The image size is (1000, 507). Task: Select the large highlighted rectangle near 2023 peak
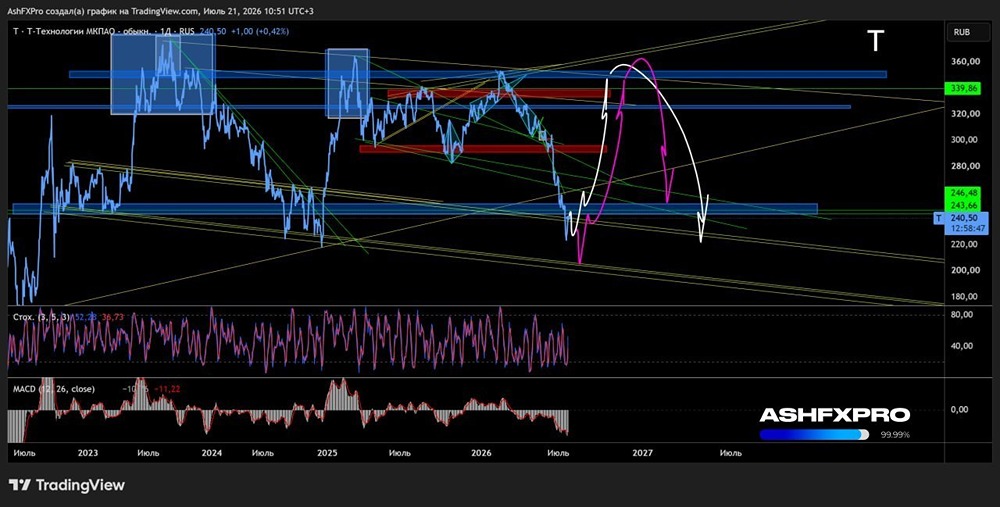tap(163, 75)
